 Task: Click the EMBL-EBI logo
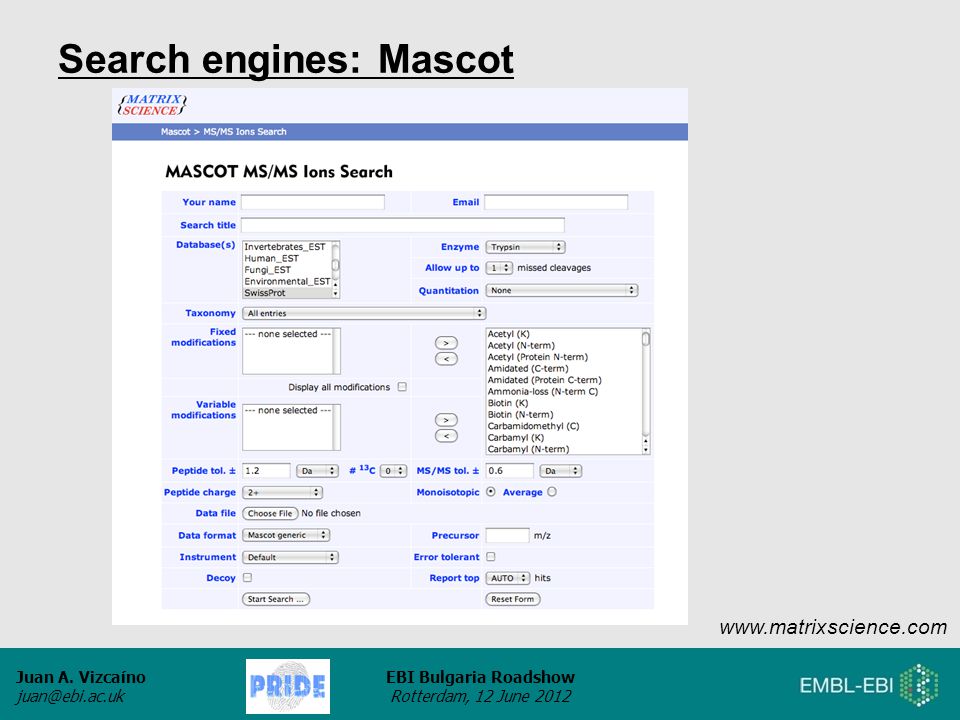(x=869, y=684)
